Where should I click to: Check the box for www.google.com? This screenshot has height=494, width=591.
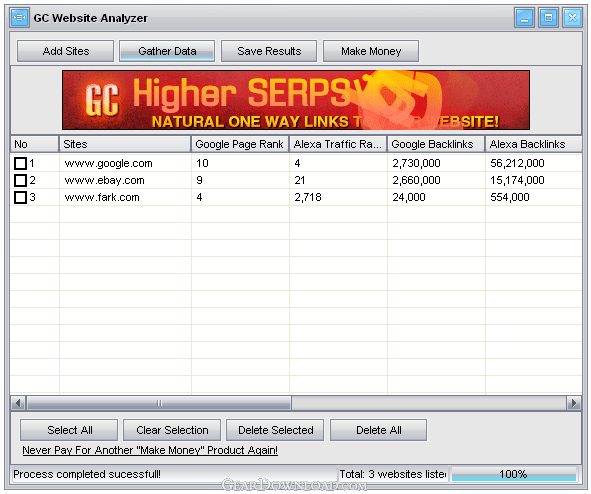[x=20, y=163]
